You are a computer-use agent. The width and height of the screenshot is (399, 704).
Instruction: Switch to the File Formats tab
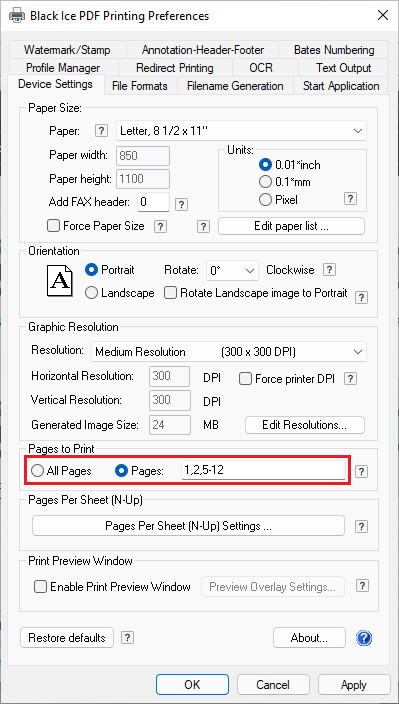point(140,86)
